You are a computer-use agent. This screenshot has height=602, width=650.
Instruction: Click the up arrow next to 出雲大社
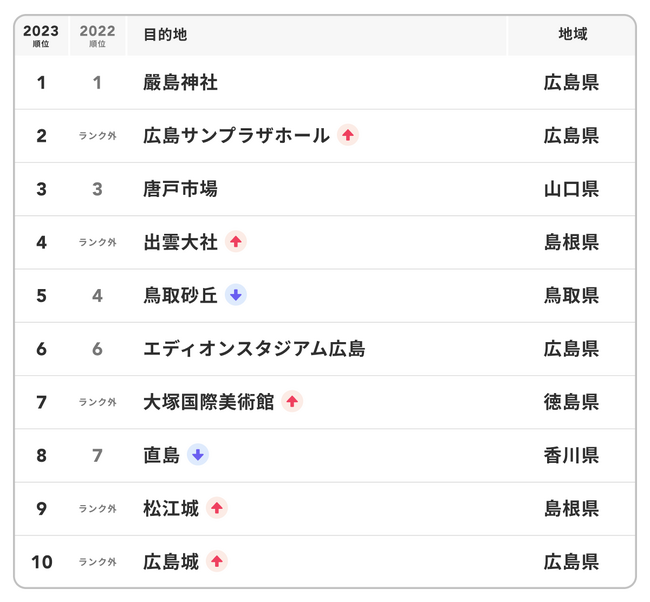pos(235,242)
